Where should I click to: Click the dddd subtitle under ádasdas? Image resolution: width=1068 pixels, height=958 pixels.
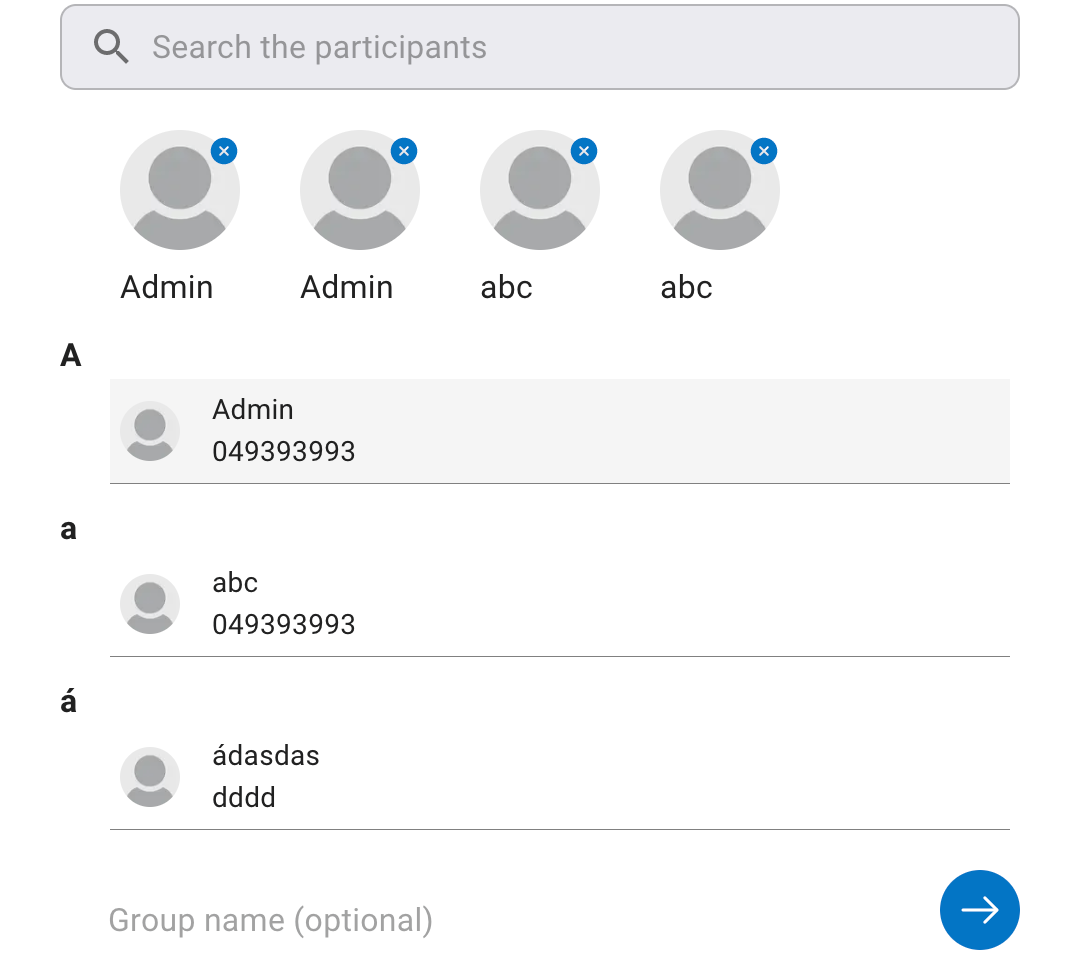tap(244, 798)
